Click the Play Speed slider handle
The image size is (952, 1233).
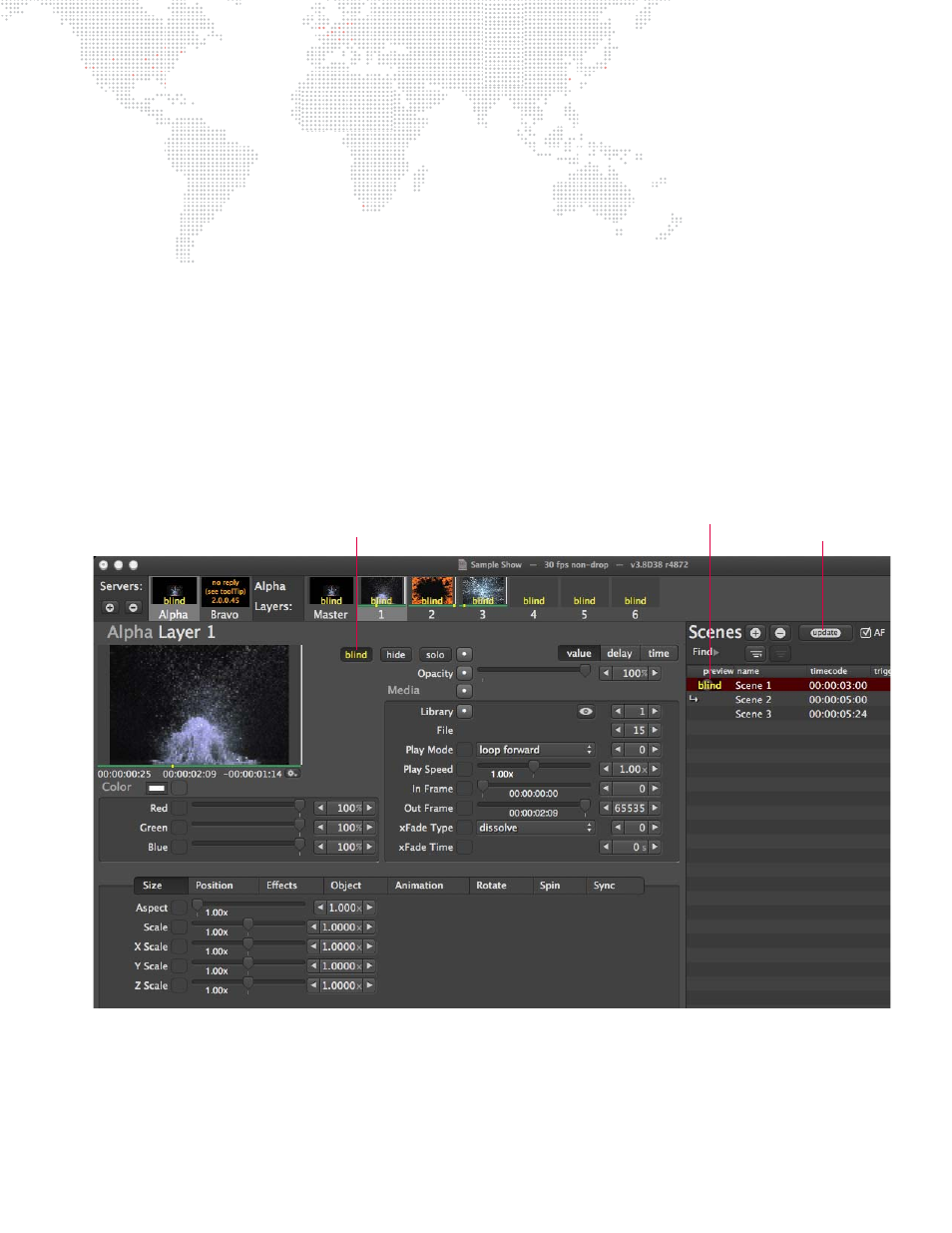coord(534,767)
